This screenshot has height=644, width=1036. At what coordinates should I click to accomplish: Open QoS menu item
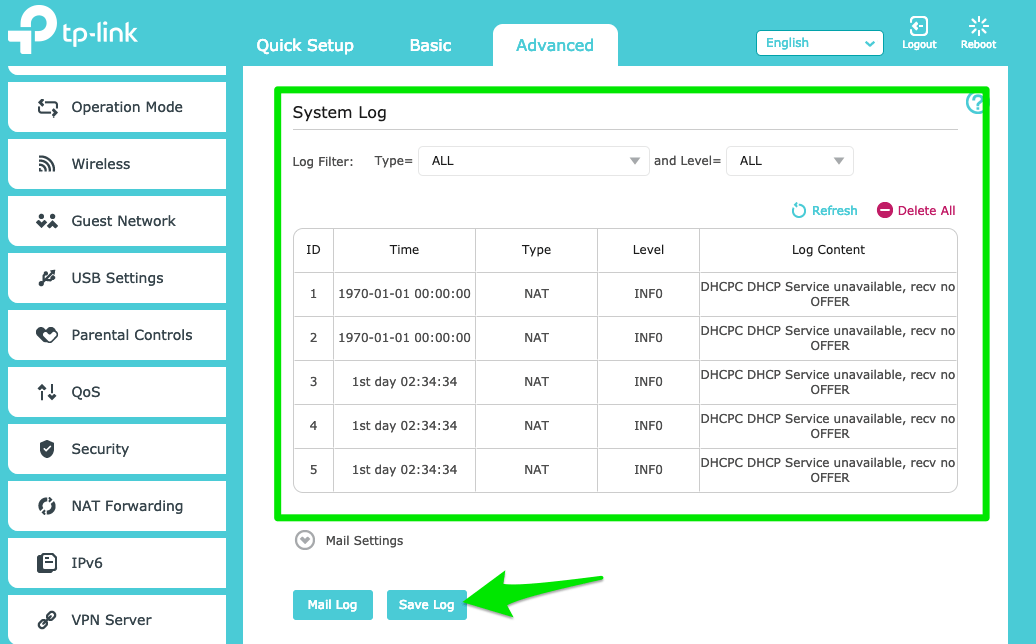(x=117, y=392)
